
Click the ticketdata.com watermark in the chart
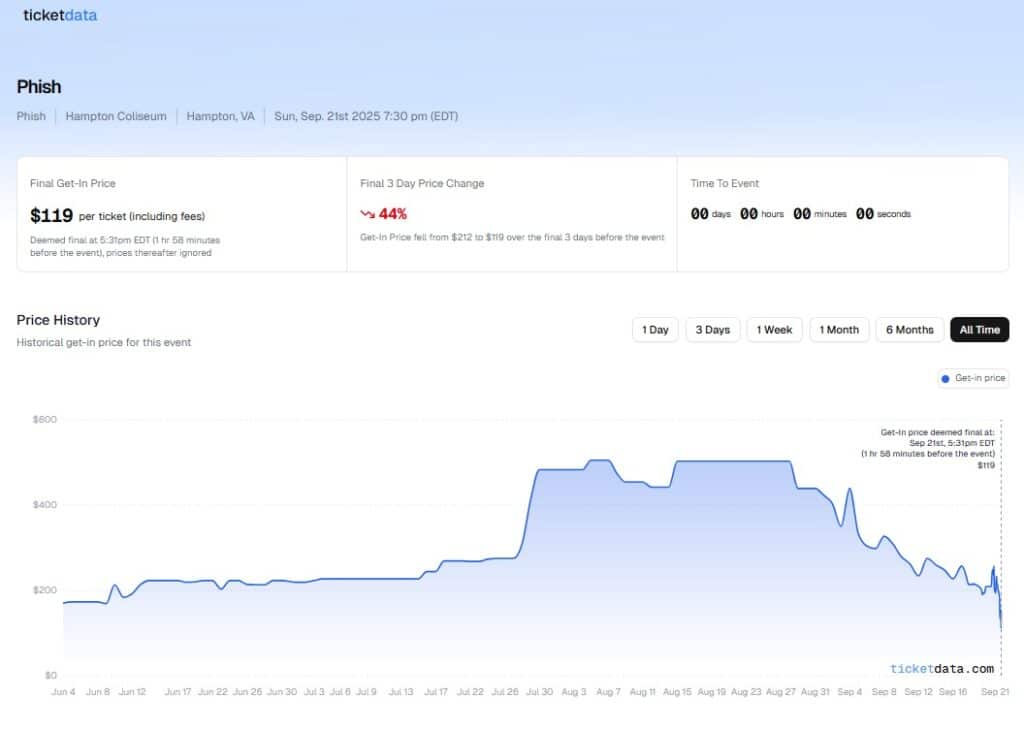(x=941, y=669)
